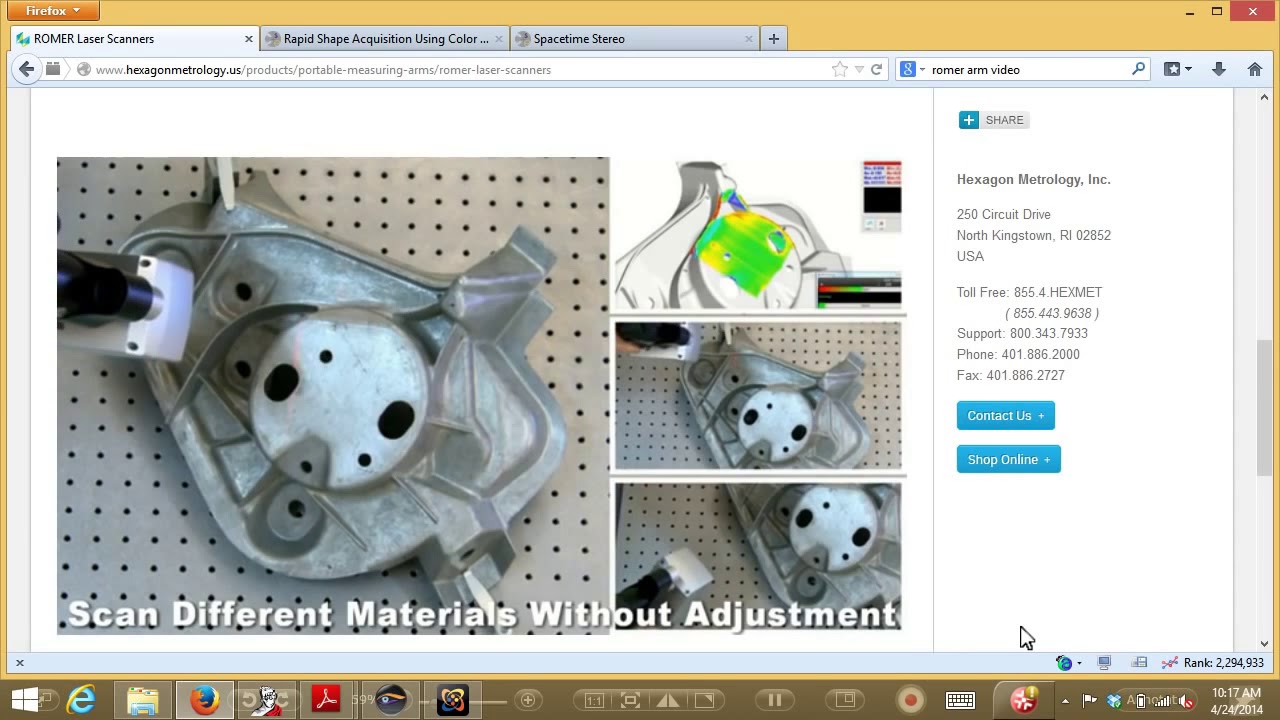
Task: Click the monitor icon in add-on bar
Action: tap(1104, 663)
